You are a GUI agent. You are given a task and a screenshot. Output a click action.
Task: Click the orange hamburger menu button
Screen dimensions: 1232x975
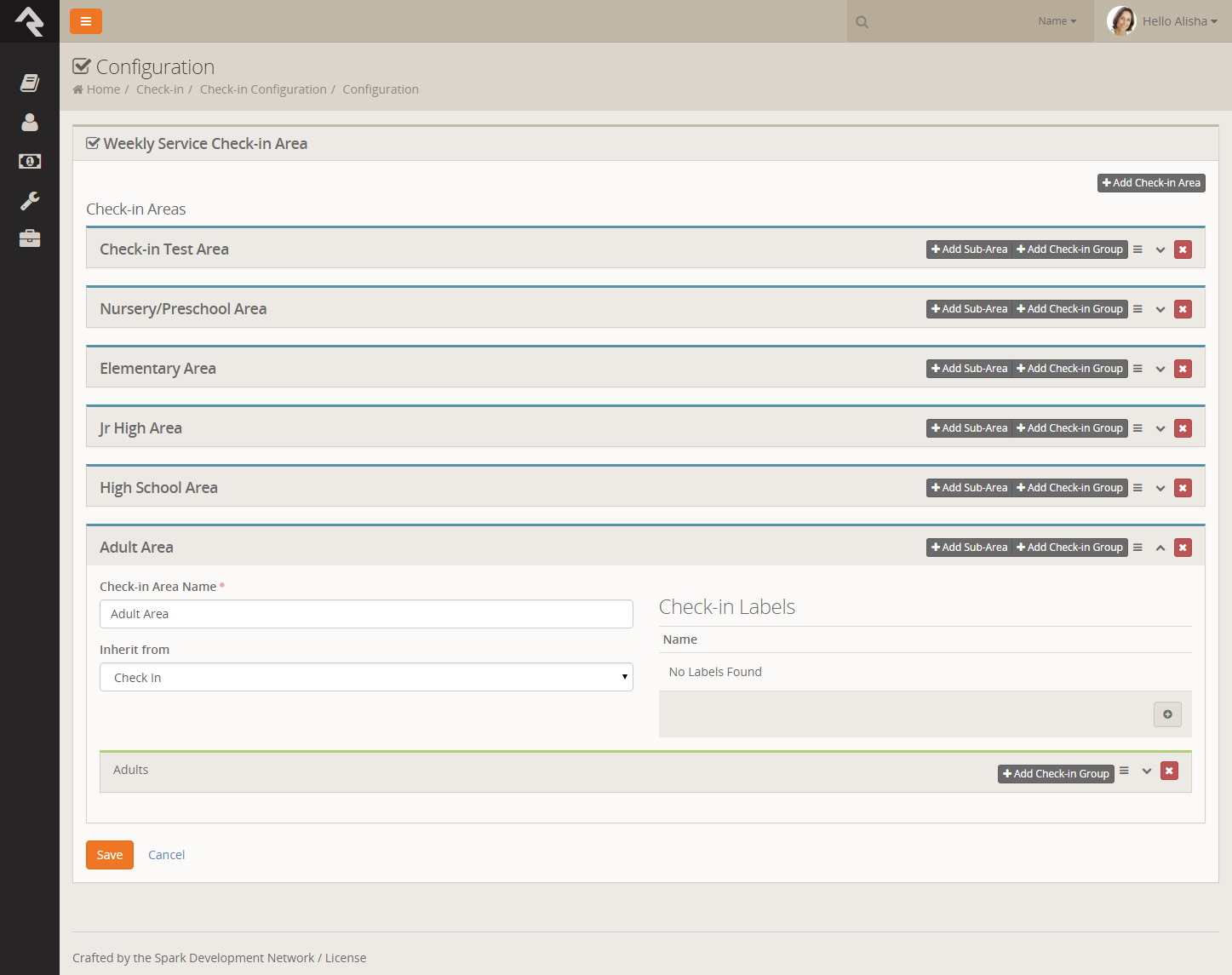[86, 21]
